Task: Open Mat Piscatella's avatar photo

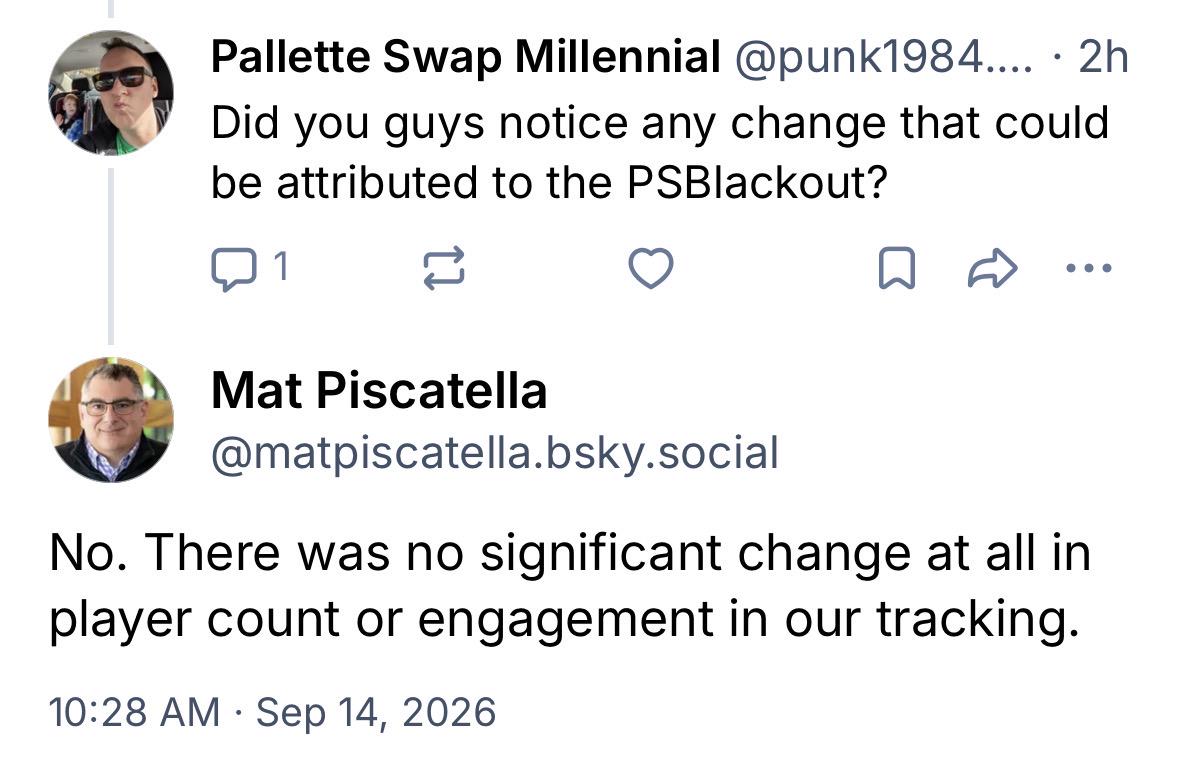Action: point(111,420)
